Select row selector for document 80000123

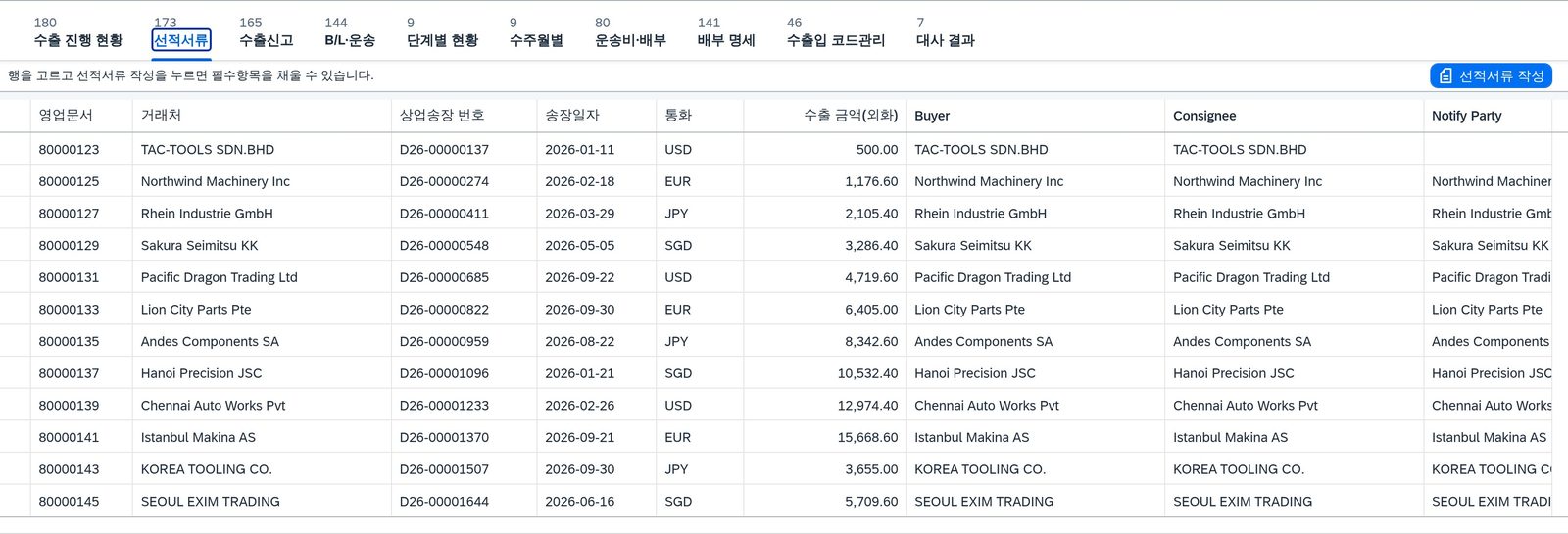tap(15, 150)
